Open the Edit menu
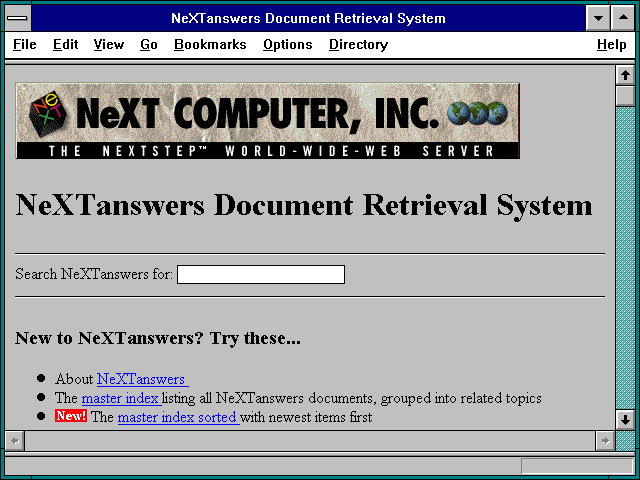The image size is (640, 480). (65, 44)
